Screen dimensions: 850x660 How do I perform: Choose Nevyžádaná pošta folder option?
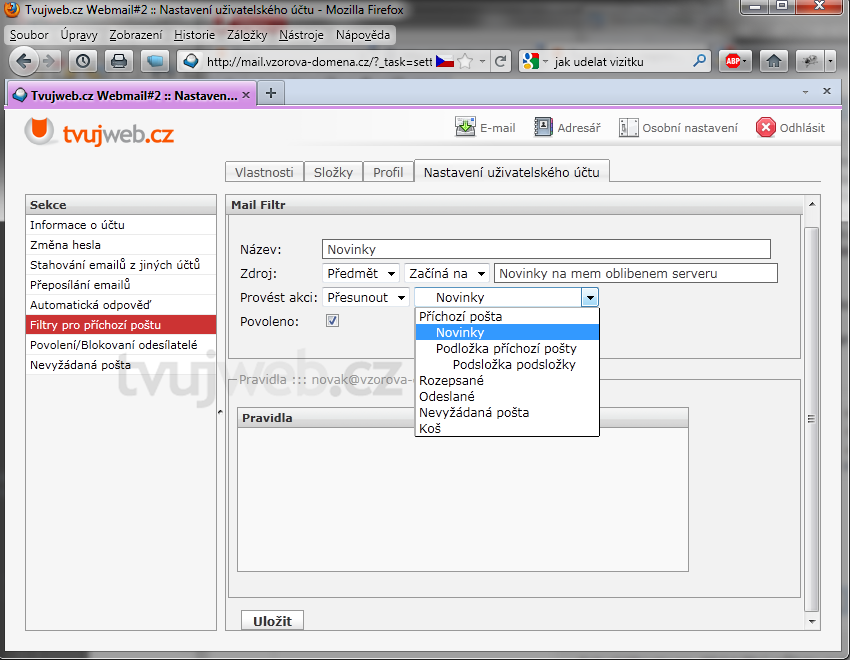tap(474, 412)
